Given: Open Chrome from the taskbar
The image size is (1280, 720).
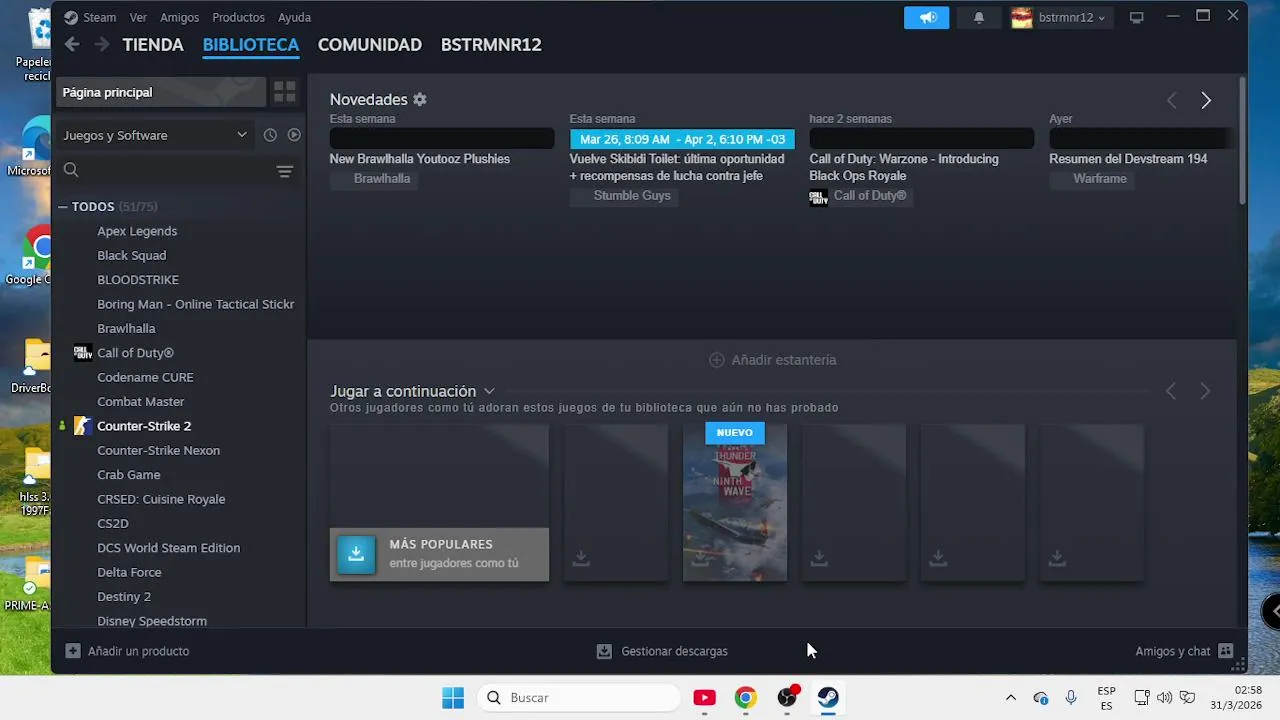Looking at the screenshot, I should coord(745,698).
